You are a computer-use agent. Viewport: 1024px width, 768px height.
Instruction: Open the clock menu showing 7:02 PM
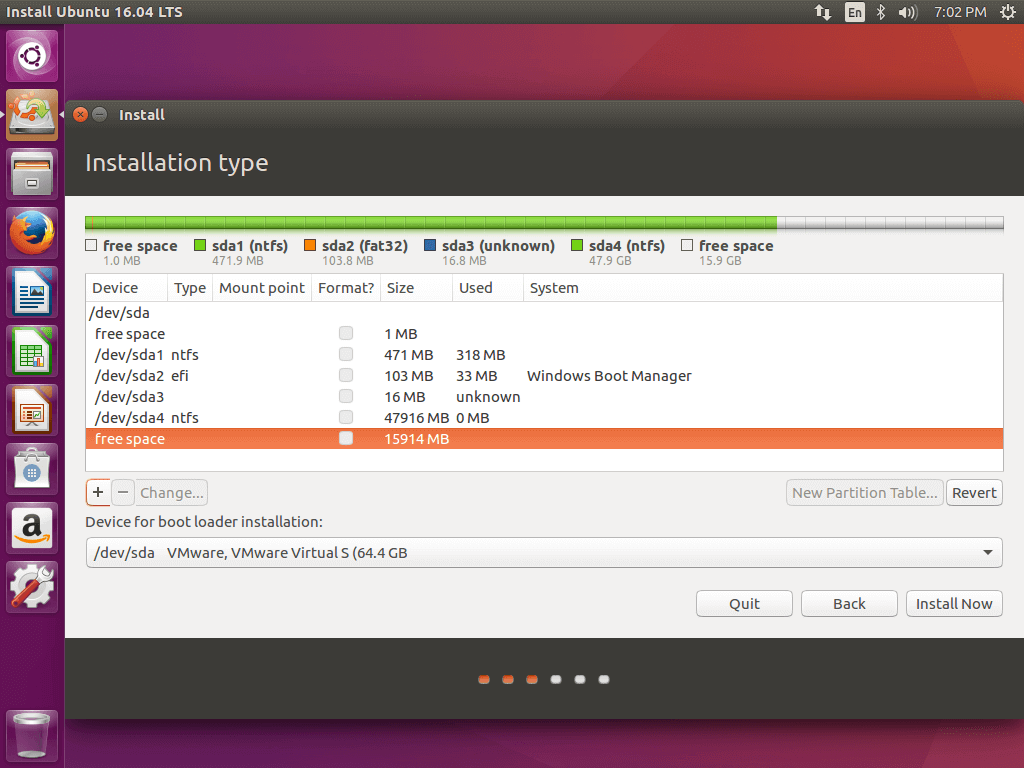coord(960,12)
